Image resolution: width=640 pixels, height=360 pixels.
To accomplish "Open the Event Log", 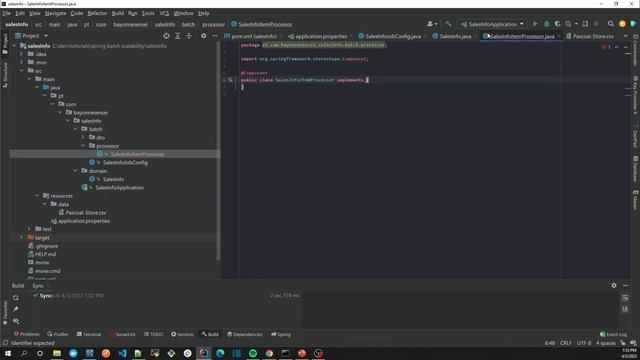I will (x=613, y=334).
